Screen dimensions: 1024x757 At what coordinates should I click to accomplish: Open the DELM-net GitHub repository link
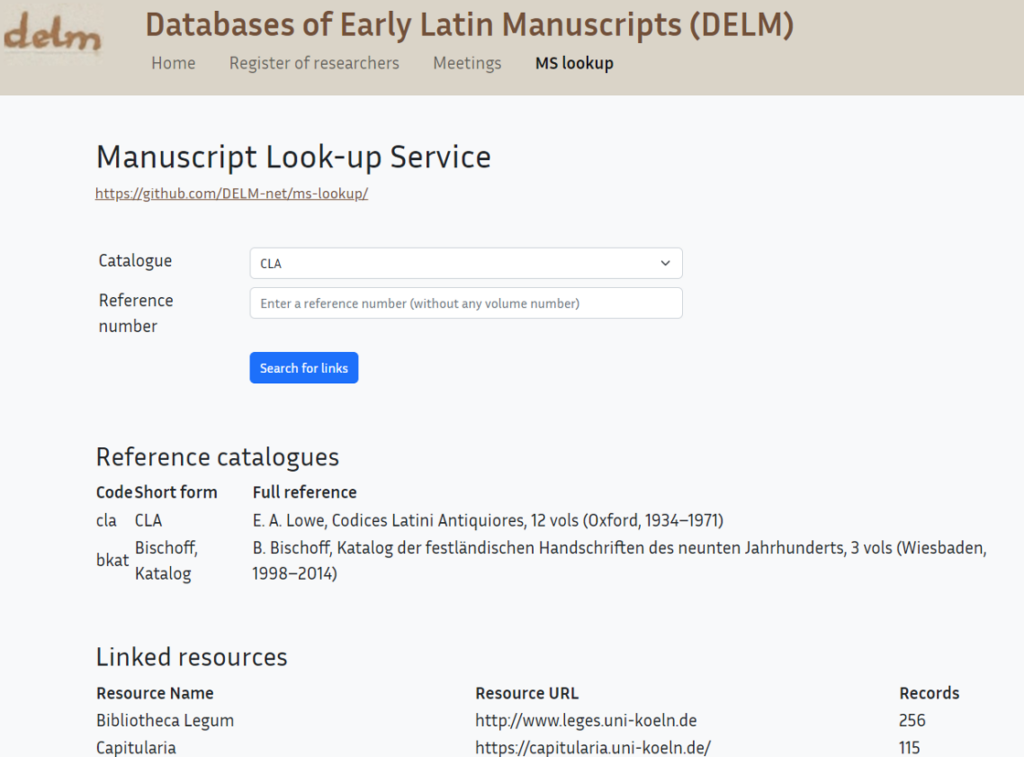tap(231, 193)
